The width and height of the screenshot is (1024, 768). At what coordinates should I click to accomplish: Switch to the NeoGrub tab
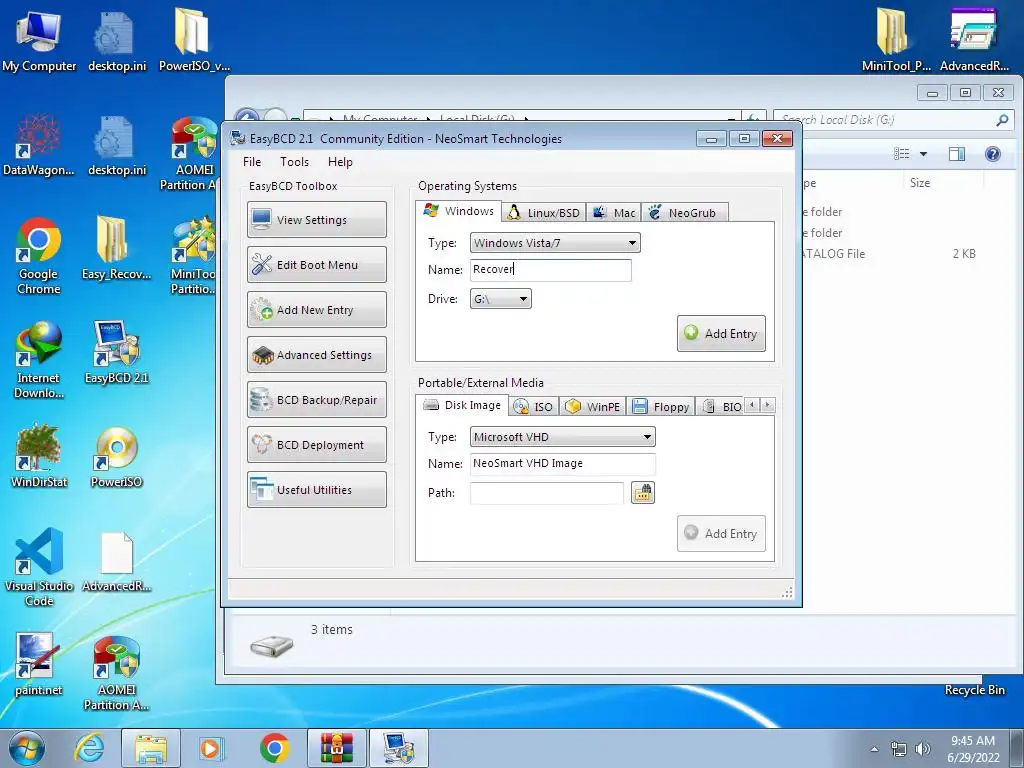(x=684, y=213)
